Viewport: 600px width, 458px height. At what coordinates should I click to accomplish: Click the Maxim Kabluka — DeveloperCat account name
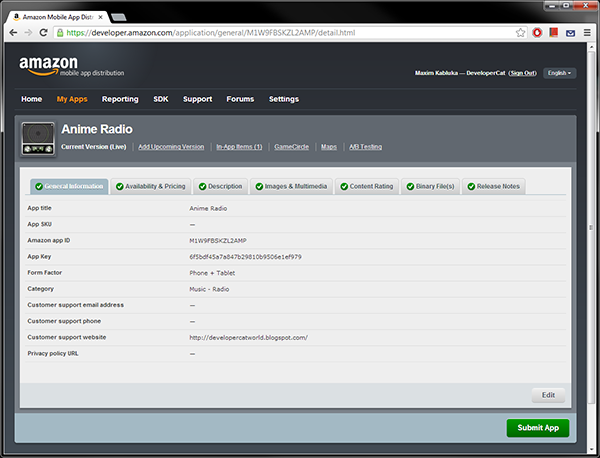coord(460,73)
